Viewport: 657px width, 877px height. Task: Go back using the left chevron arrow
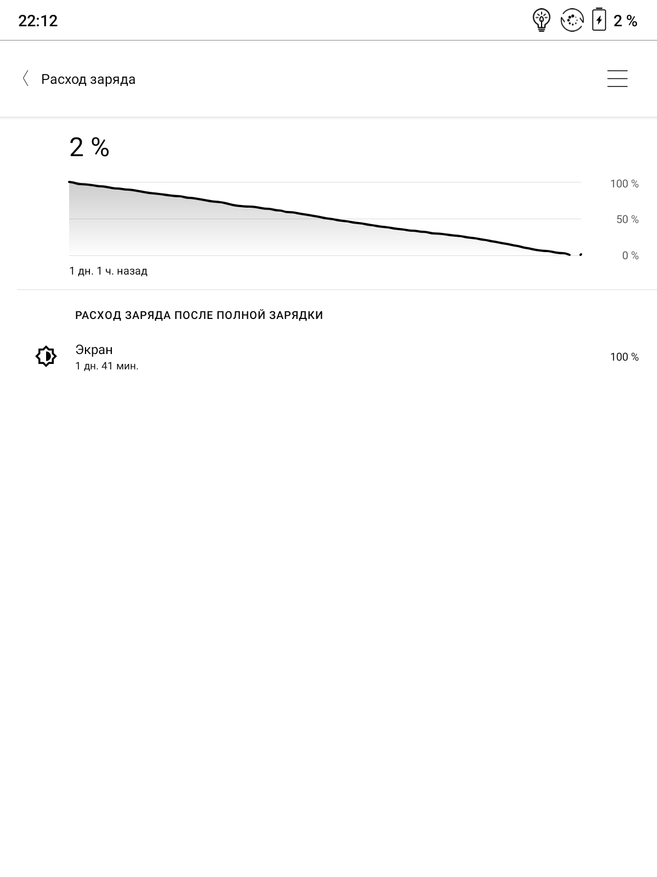point(25,79)
